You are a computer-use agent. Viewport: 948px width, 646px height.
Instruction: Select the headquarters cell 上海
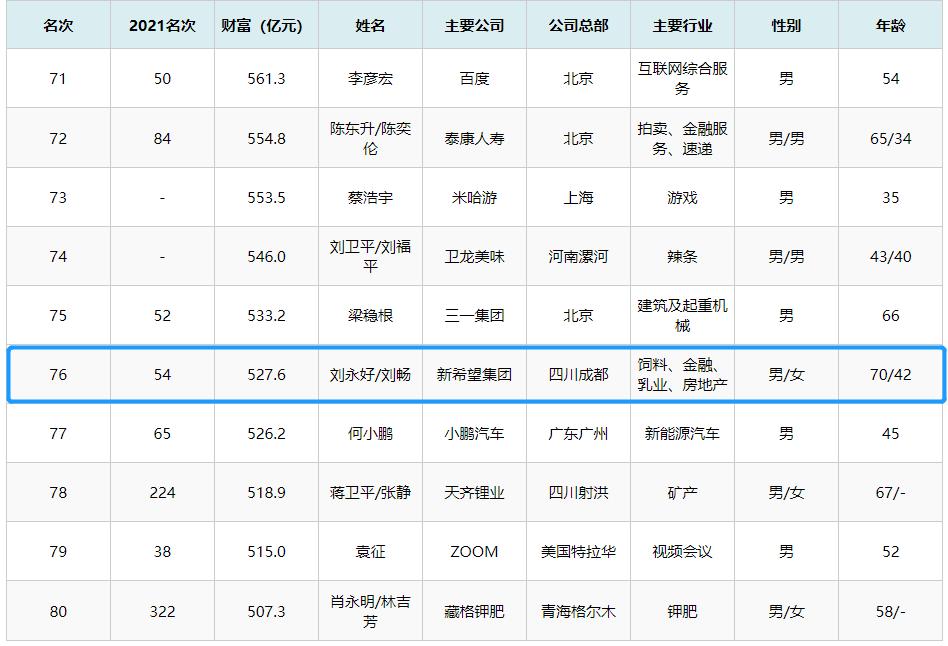click(x=578, y=198)
